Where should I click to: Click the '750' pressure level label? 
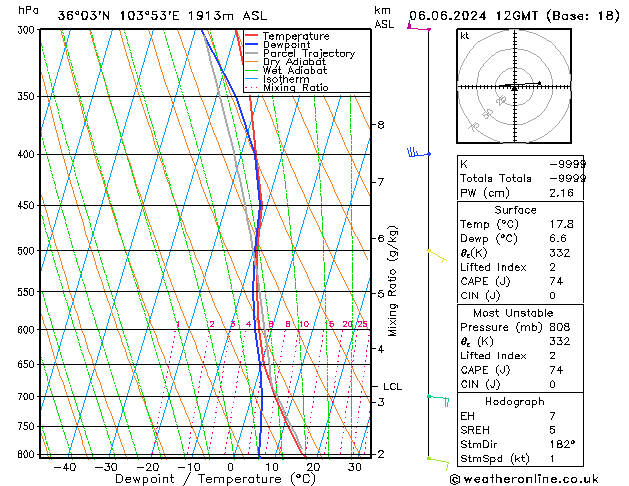28,427
